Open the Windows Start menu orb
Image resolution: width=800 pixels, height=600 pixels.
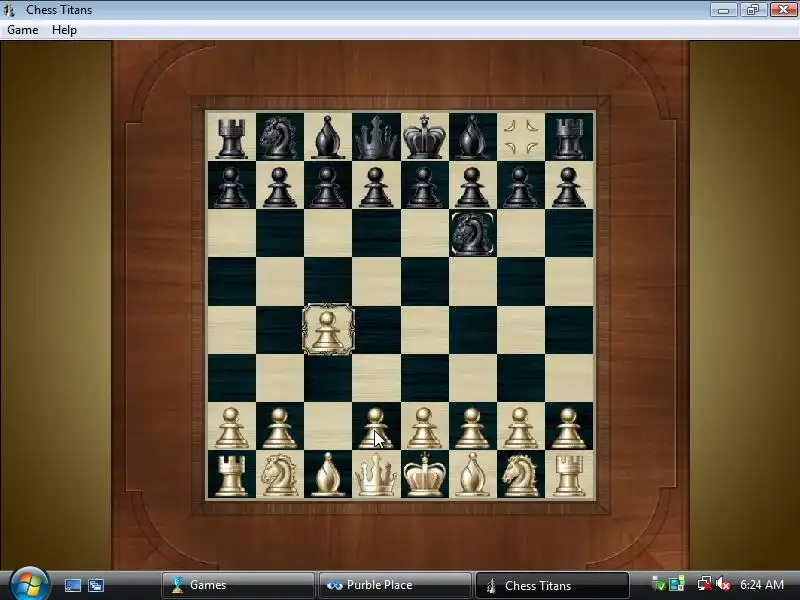(29, 585)
